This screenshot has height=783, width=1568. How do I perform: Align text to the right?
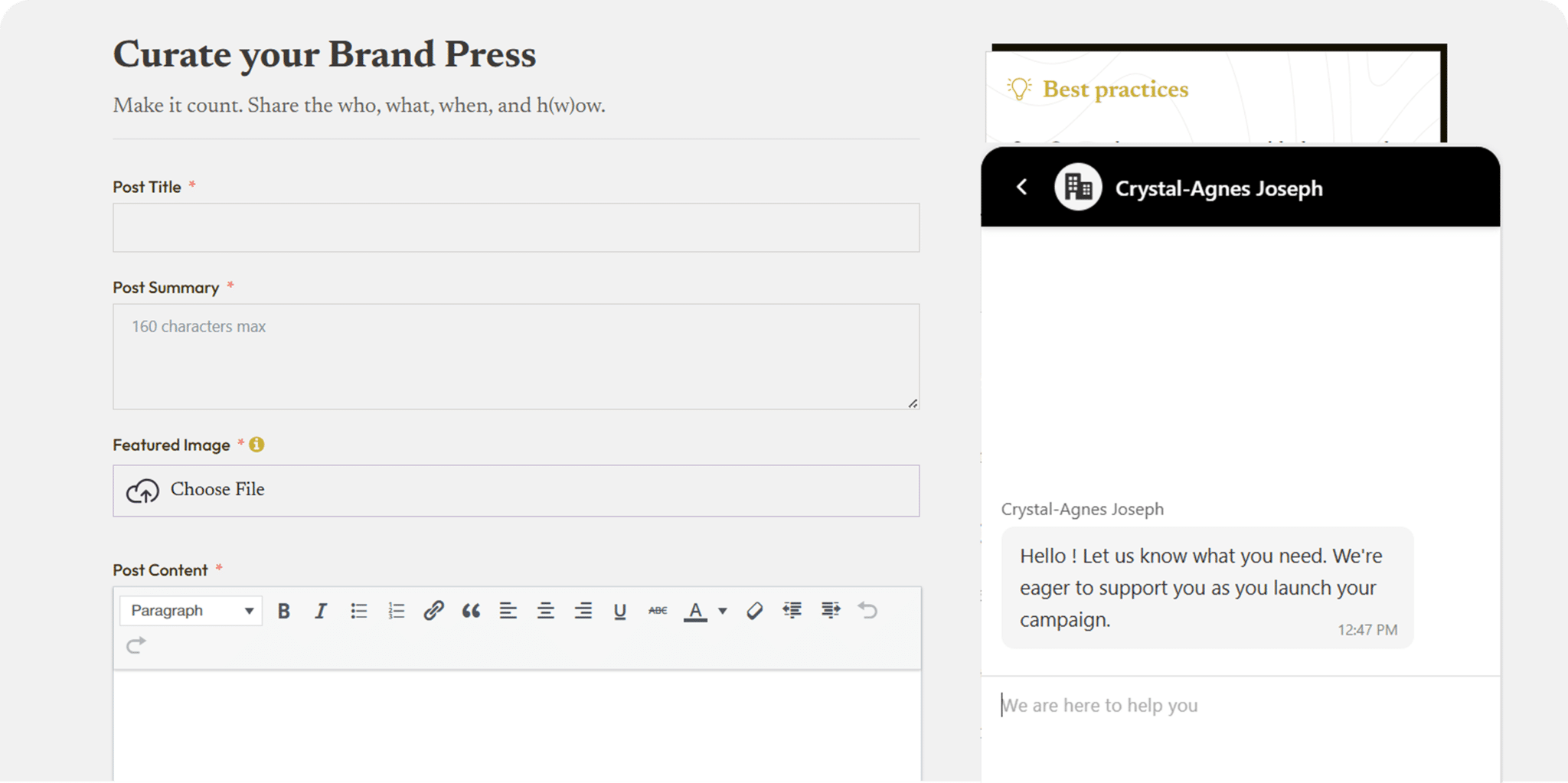(x=583, y=611)
